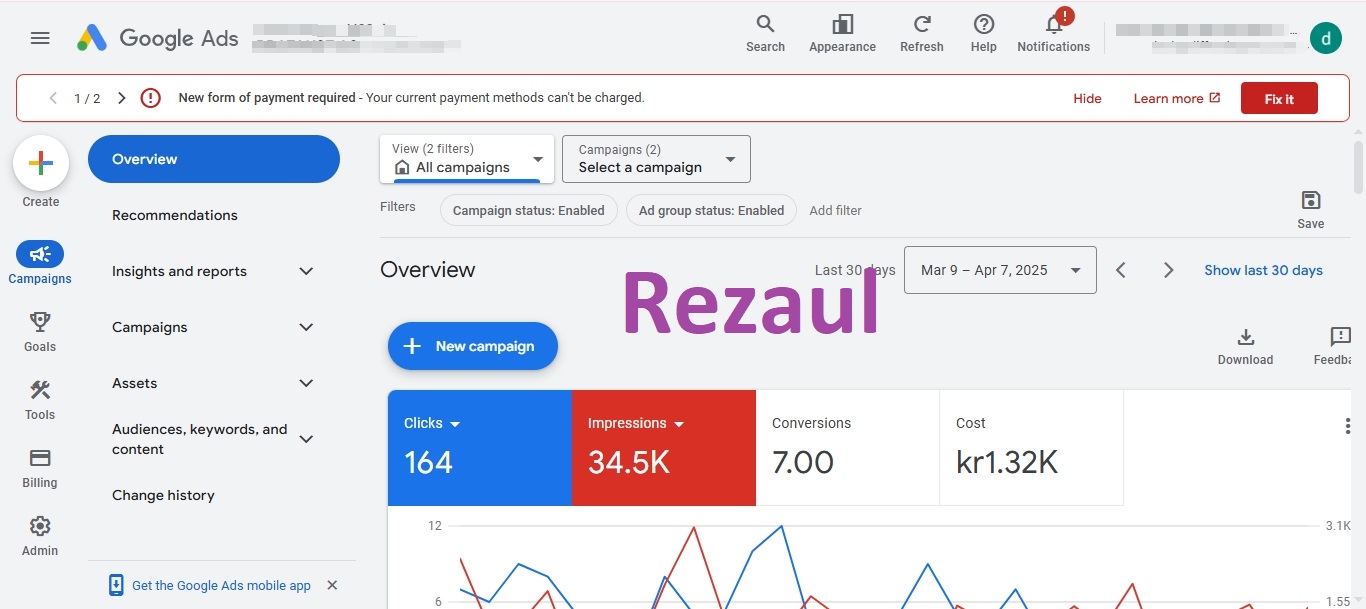
Task: Open the date range picker
Action: (1000, 270)
